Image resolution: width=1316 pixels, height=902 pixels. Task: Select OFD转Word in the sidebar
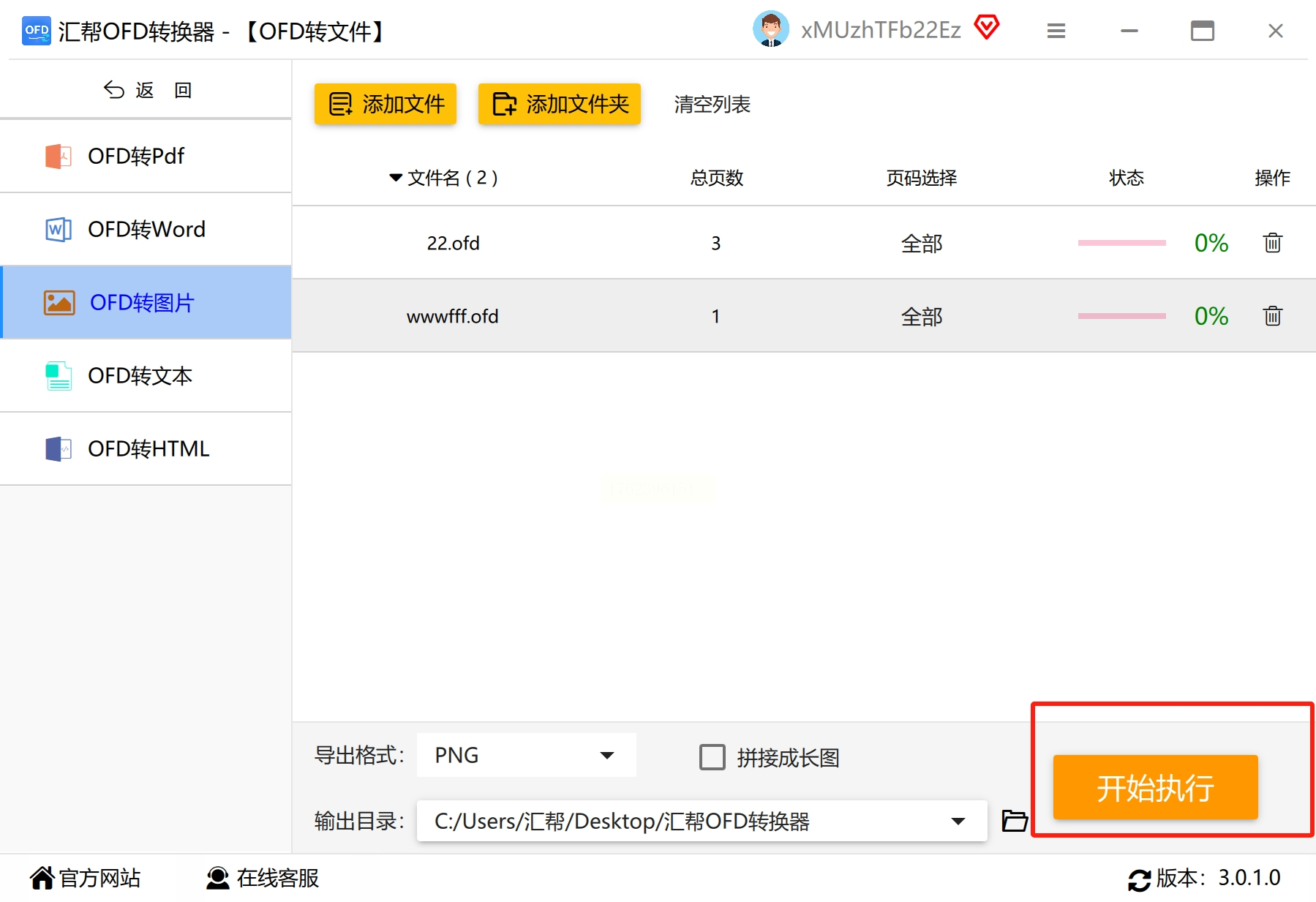coord(146,229)
